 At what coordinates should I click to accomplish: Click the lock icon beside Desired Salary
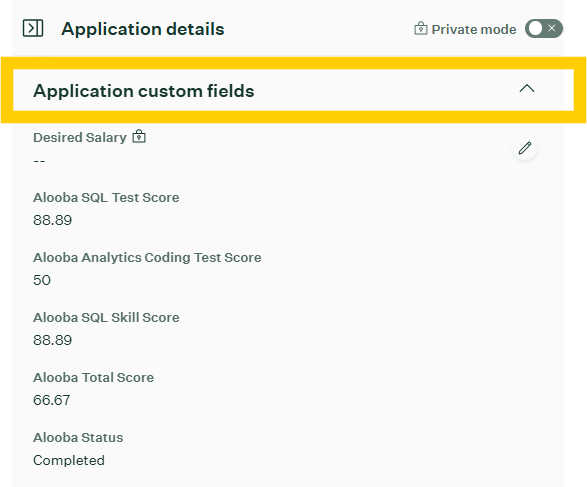[139, 137]
